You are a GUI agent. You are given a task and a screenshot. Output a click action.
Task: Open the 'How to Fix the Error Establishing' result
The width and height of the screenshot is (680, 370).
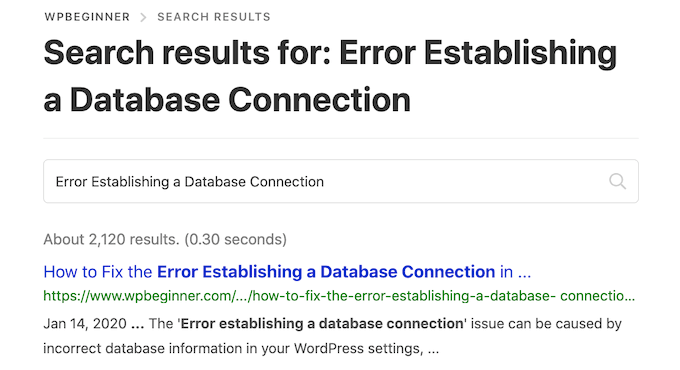pos(287,272)
